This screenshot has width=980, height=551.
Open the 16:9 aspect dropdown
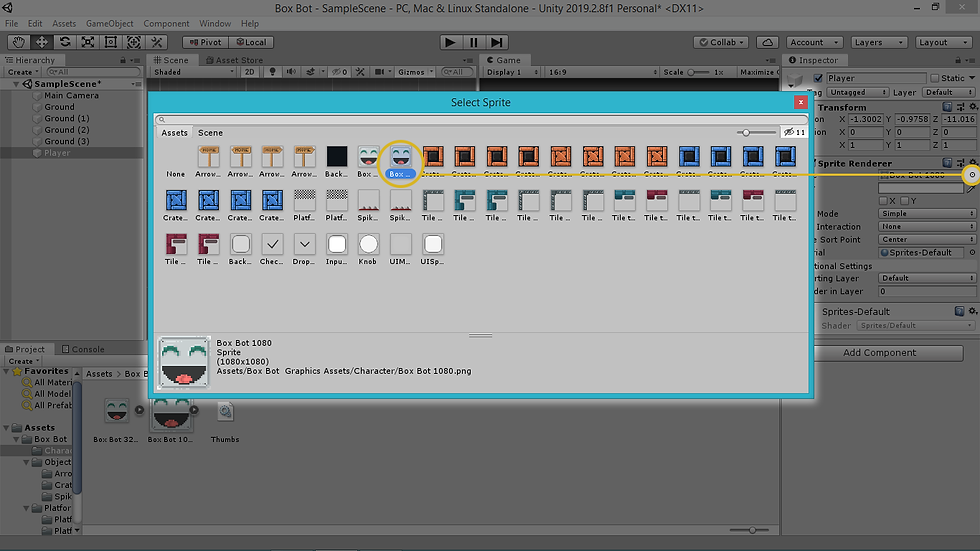coord(603,72)
